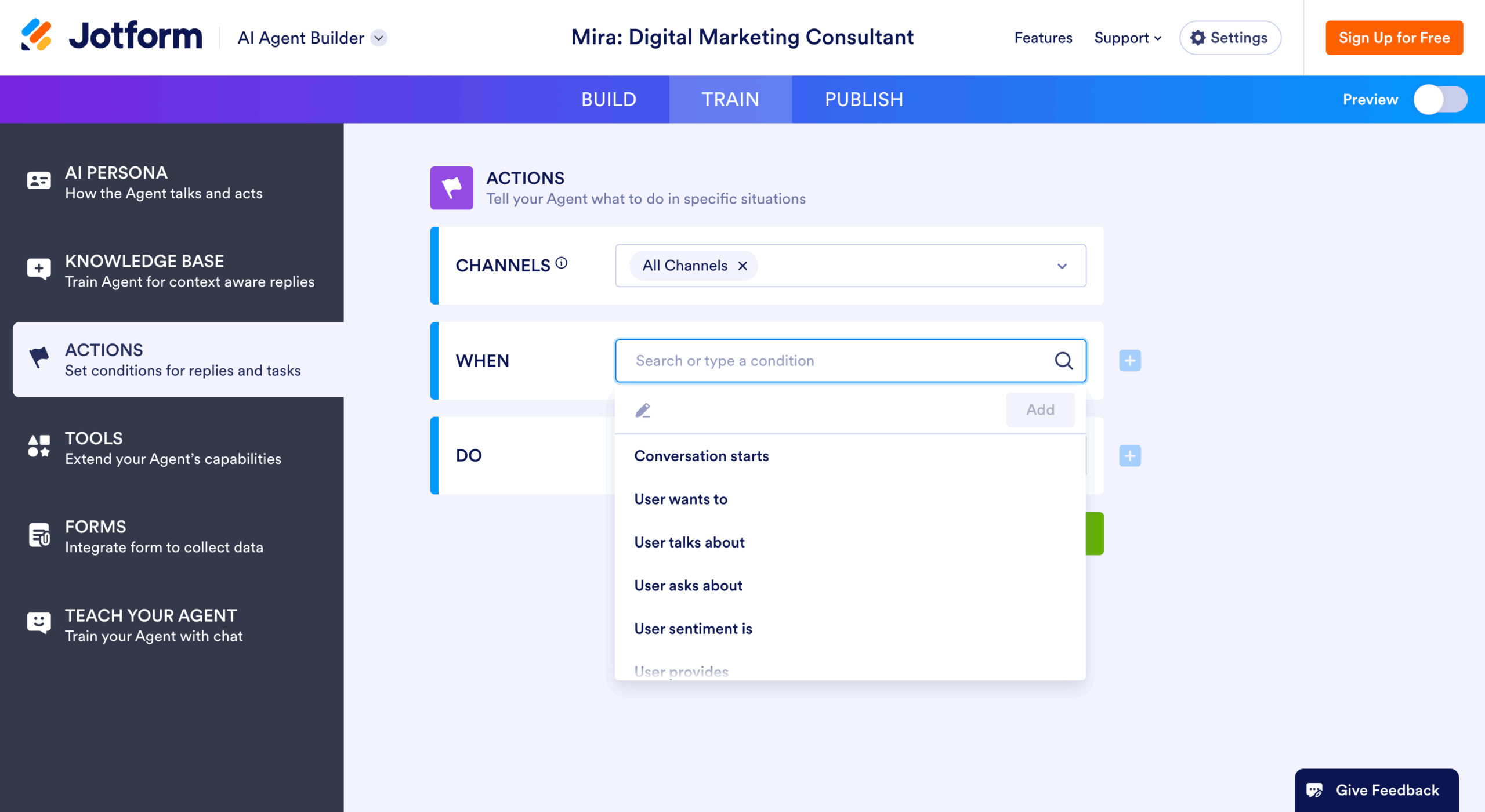
Task: Click the Forms document icon
Action: coord(39,535)
